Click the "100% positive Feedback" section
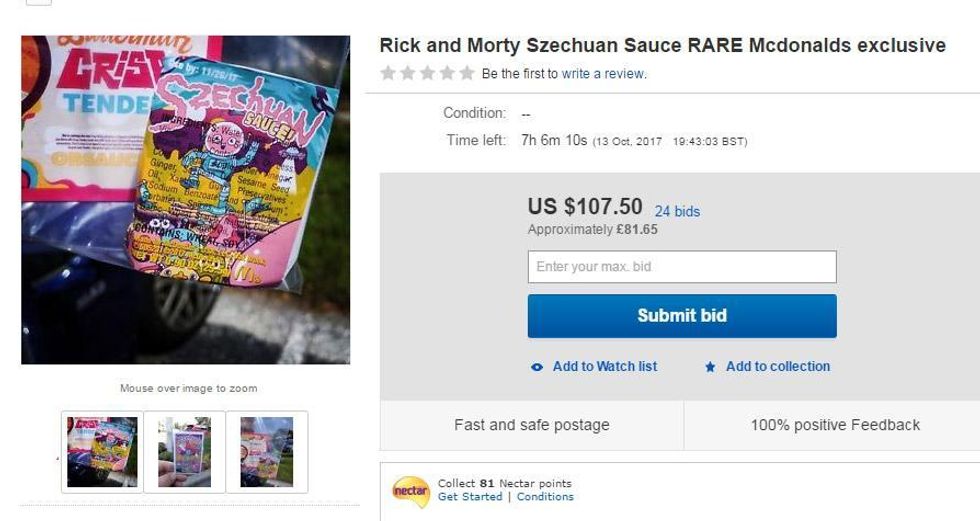 (x=834, y=425)
